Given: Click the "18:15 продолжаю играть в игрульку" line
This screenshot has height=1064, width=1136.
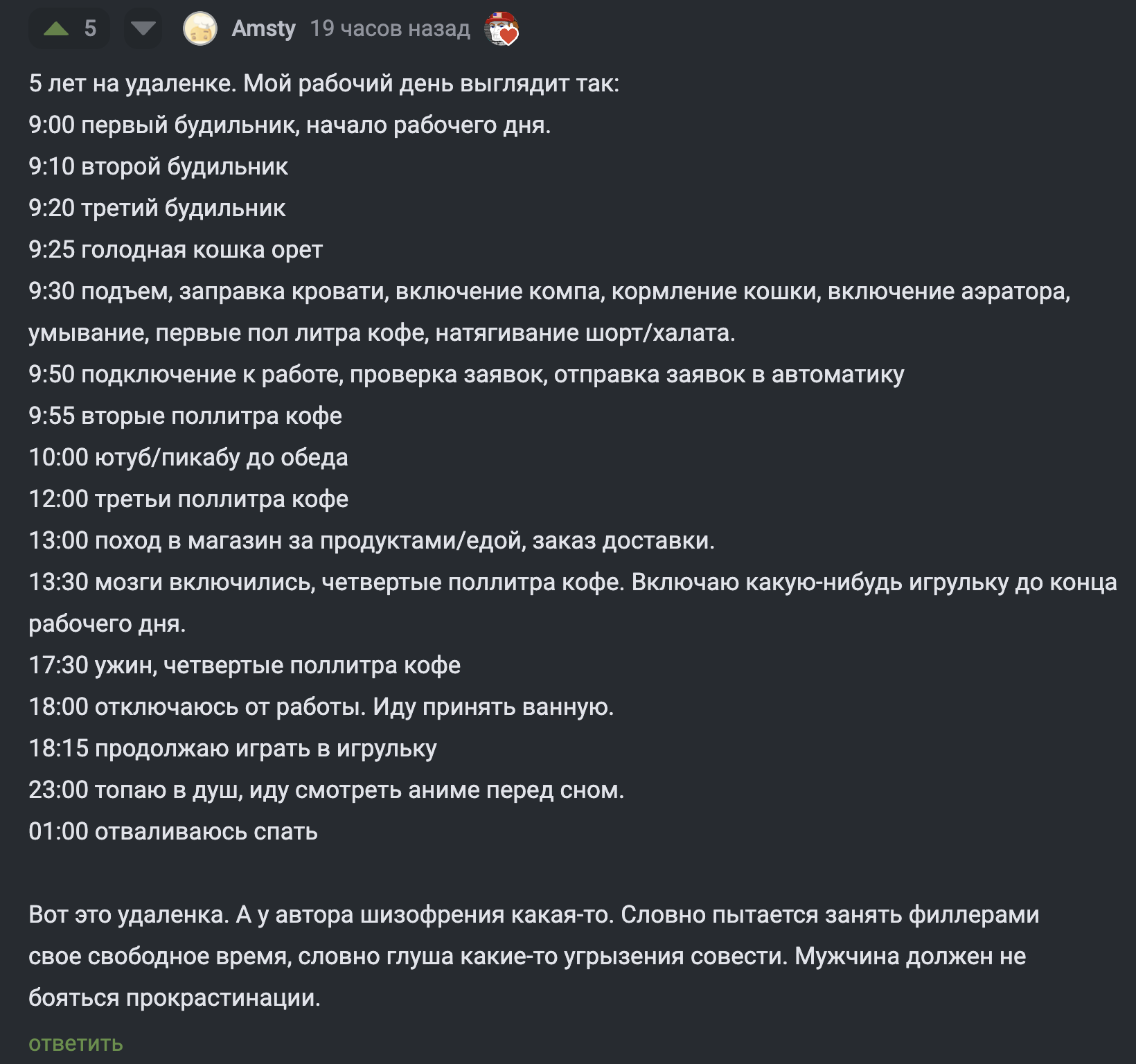Looking at the screenshot, I should (x=232, y=749).
